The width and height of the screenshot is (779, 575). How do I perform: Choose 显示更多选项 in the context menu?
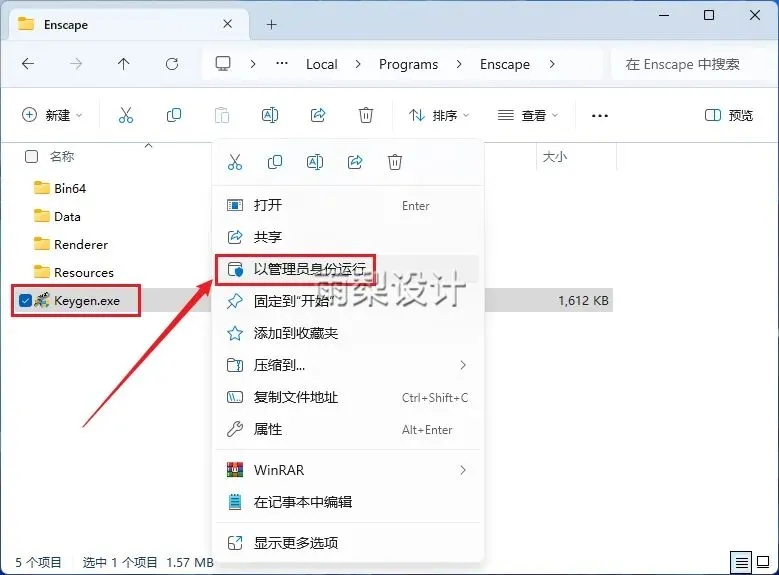(x=347, y=543)
